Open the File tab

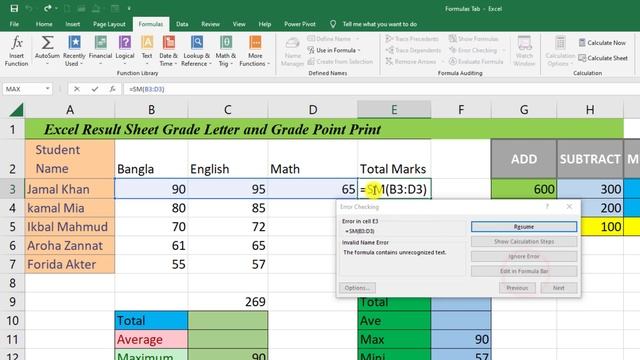pos(14,24)
